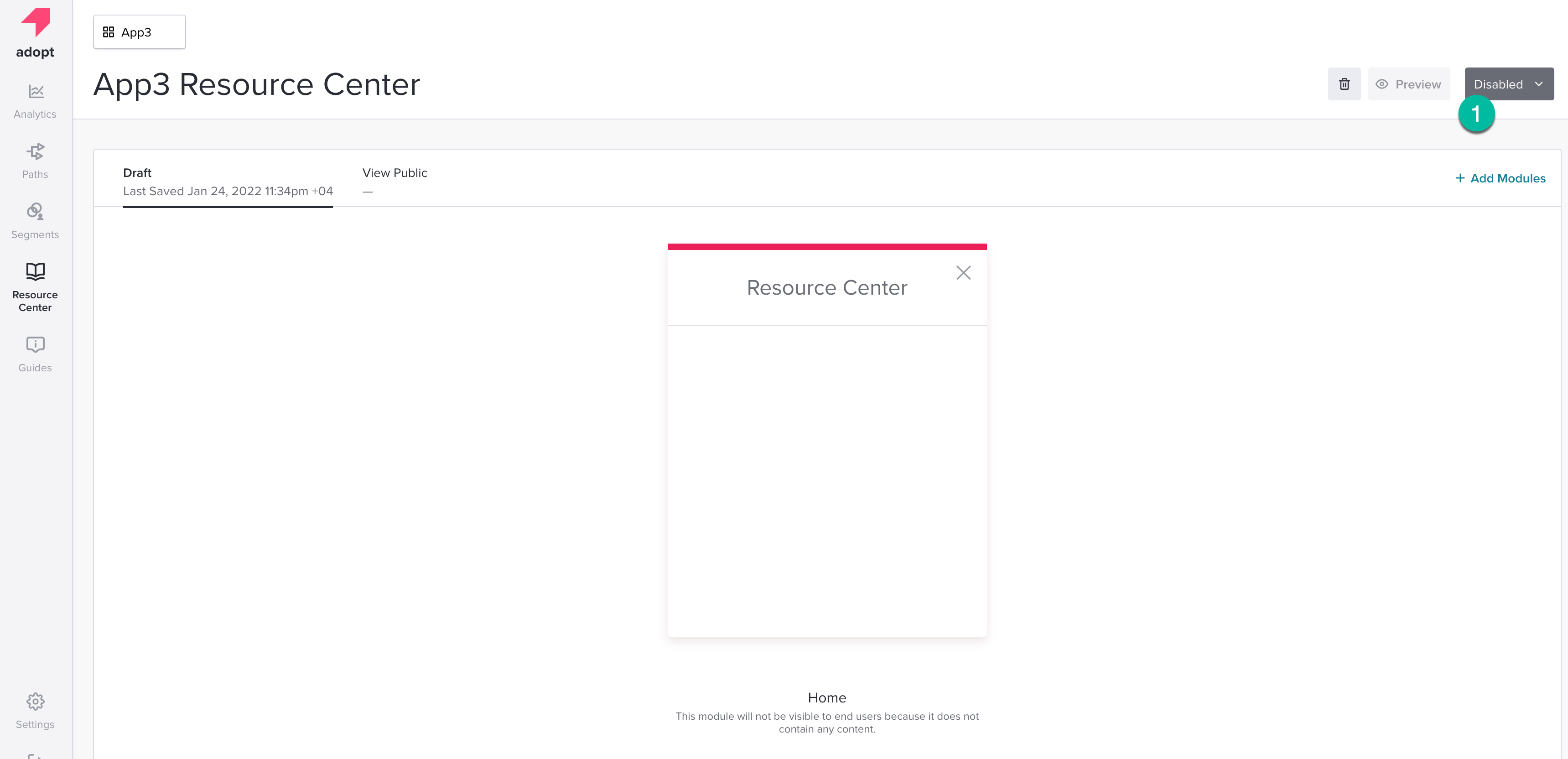Click the empty-module warning text

(x=826, y=723)
